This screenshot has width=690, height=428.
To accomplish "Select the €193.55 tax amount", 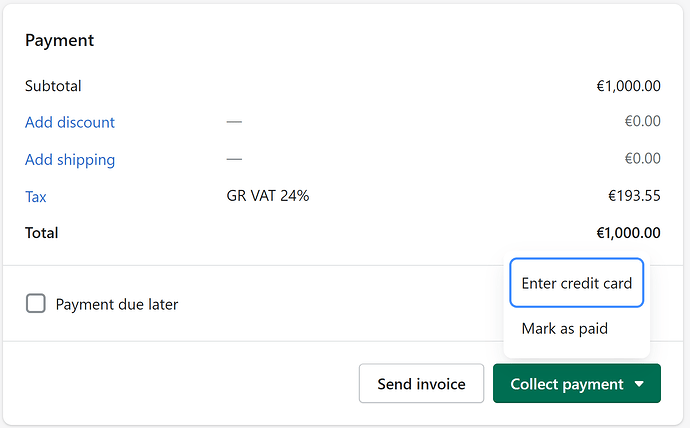I will (634, 196).
